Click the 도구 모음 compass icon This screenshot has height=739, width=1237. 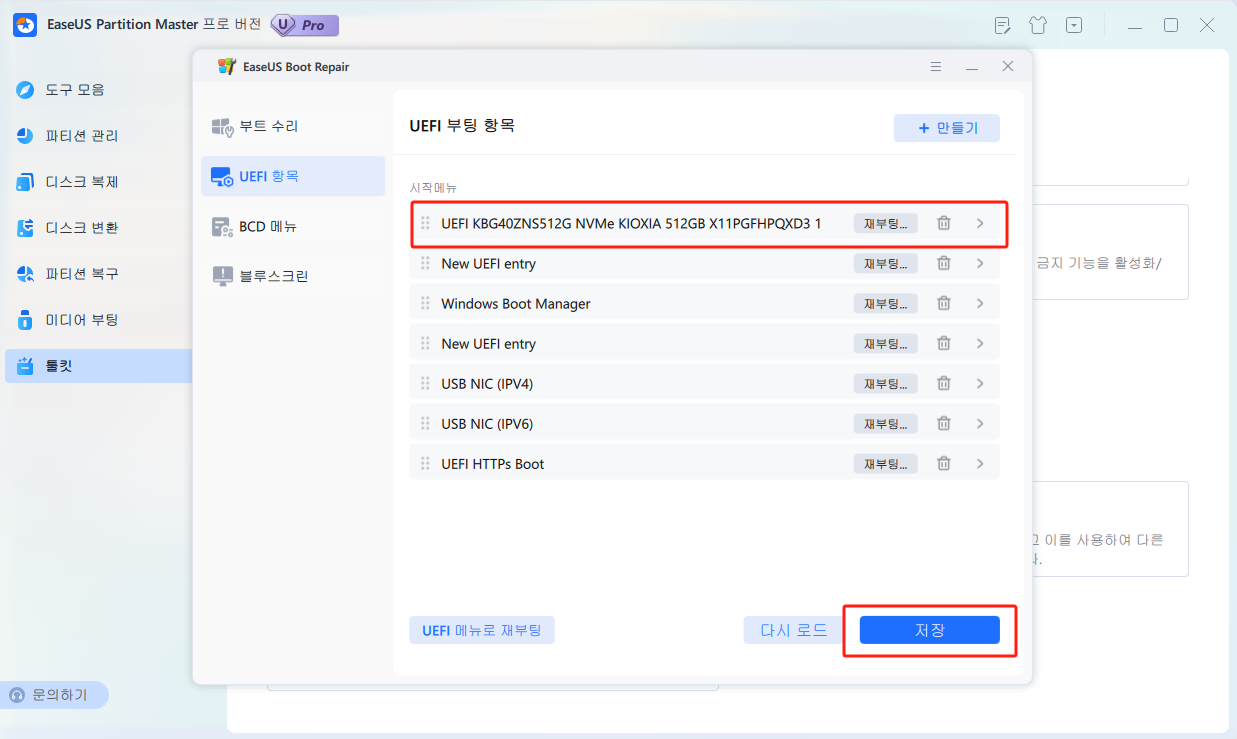pyautogui.click(x=25, y=89)
